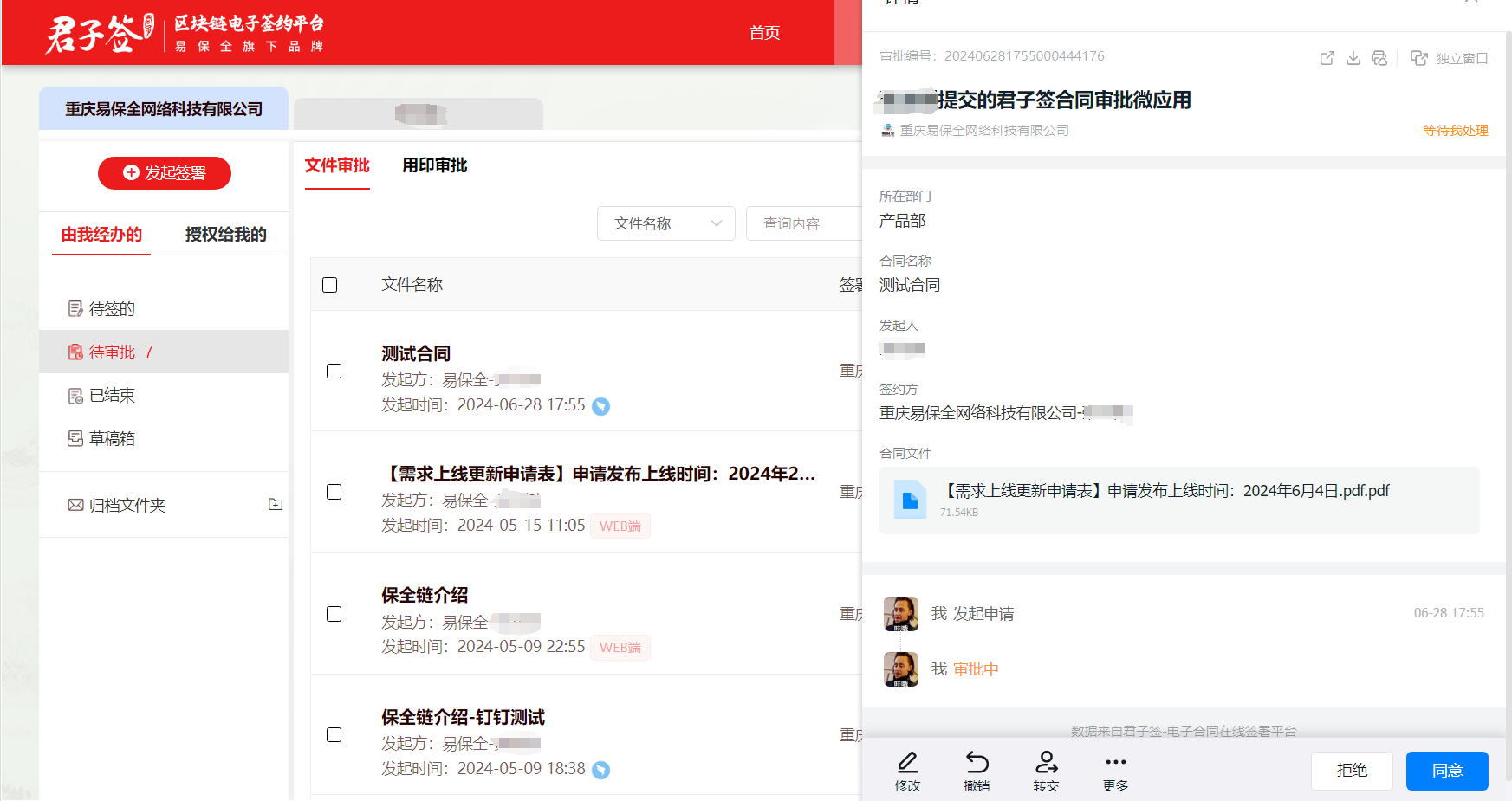This screenshot has height=801, width=1512.
Task: Switch to 由我经办的 tab
Action: [101, 235]
